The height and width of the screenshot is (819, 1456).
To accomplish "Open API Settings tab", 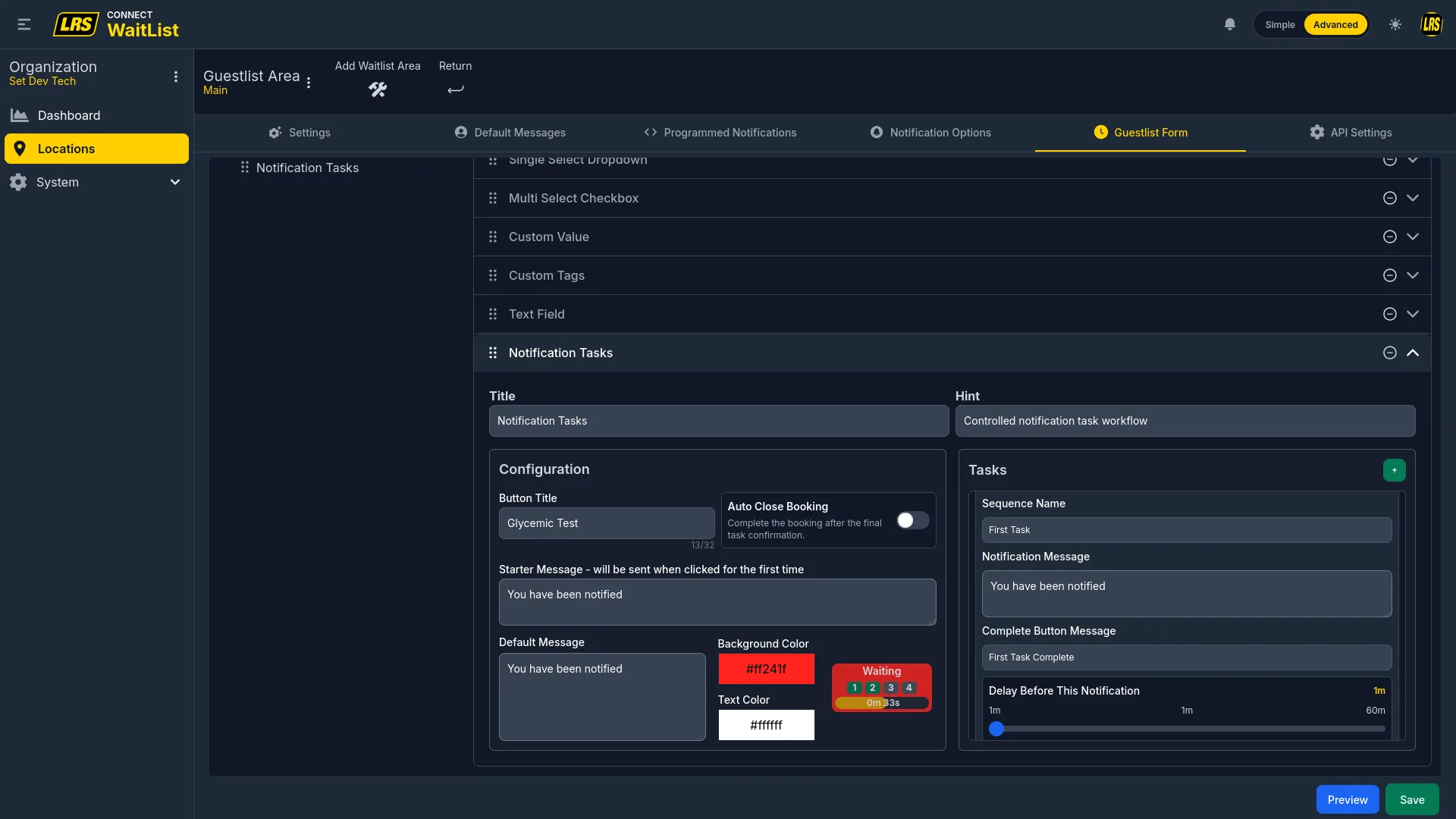I will pos(1351,133).
